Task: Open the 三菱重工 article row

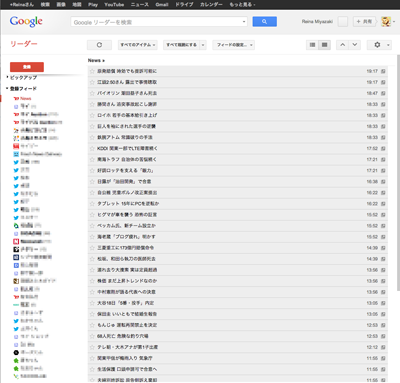Action: (237, 248)
